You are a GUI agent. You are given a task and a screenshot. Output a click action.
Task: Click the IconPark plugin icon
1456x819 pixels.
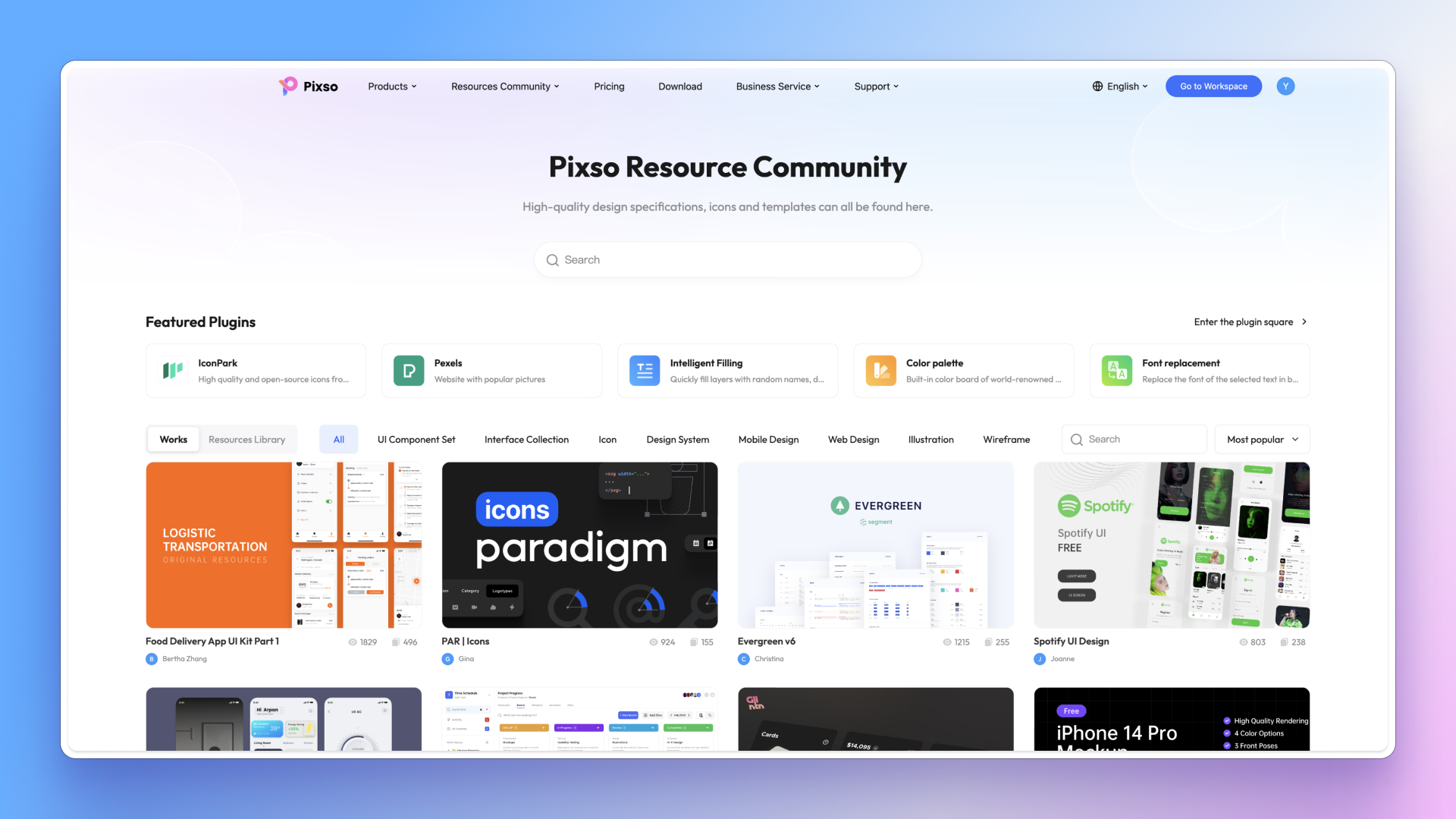coord(172,370)
